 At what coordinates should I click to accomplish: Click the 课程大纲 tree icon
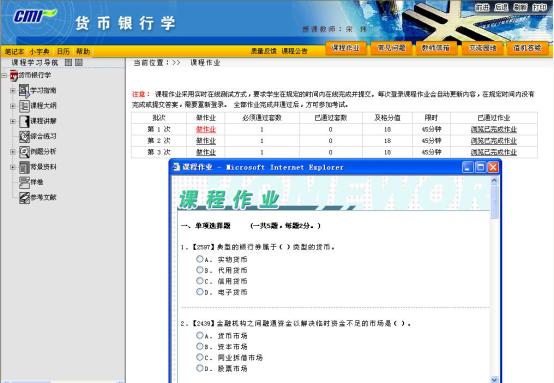(24, 106)
